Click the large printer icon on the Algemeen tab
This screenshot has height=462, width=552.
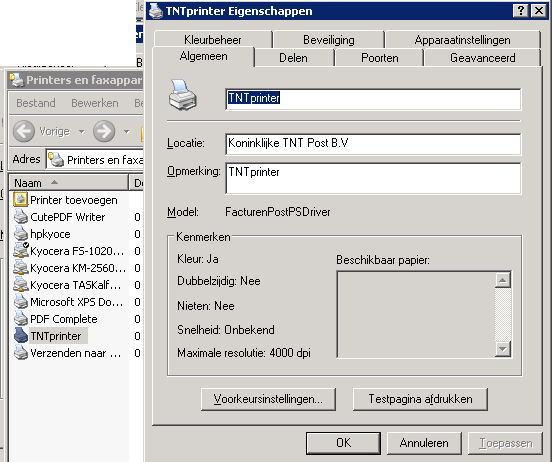click(182, 96)
